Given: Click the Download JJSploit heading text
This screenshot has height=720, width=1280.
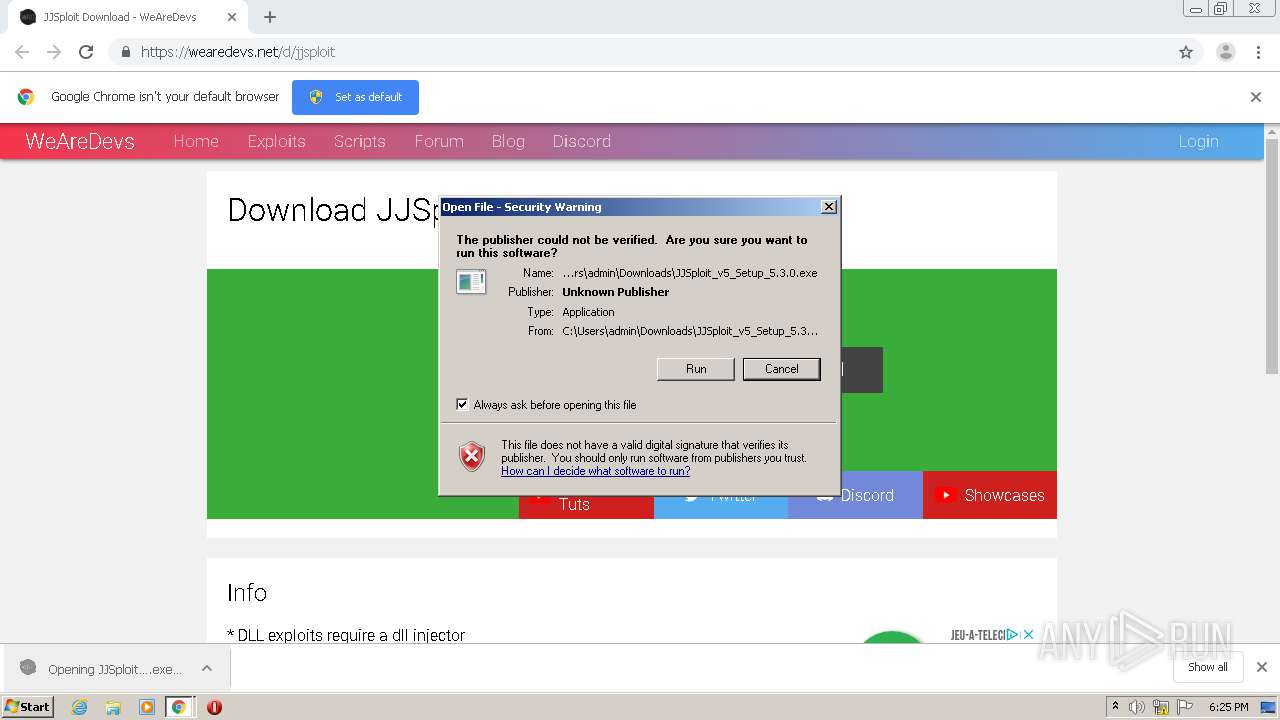Looking at the screenshot, I should click(x=333, y=210).
